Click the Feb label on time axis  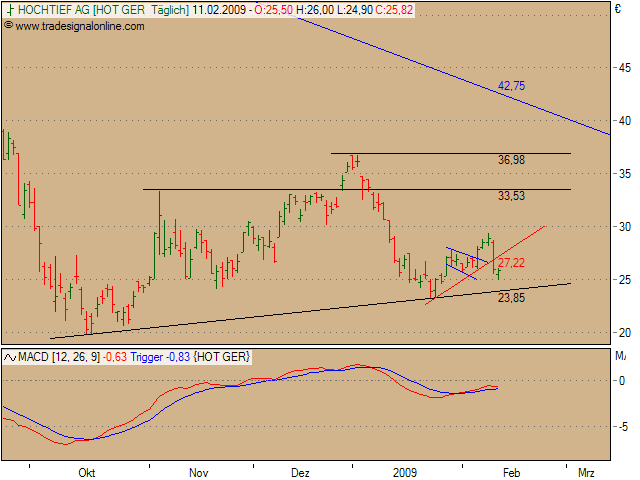click(511, 471)
